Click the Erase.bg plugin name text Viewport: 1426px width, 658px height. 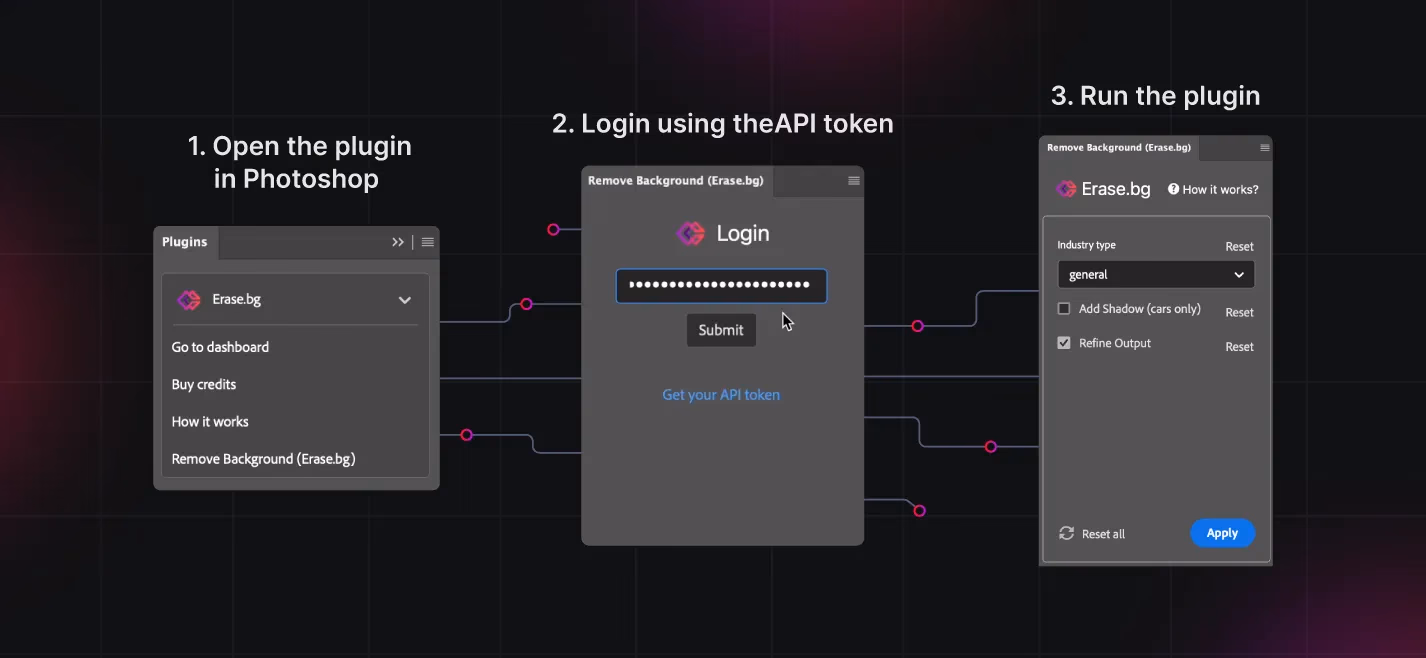tap(237, 300)
